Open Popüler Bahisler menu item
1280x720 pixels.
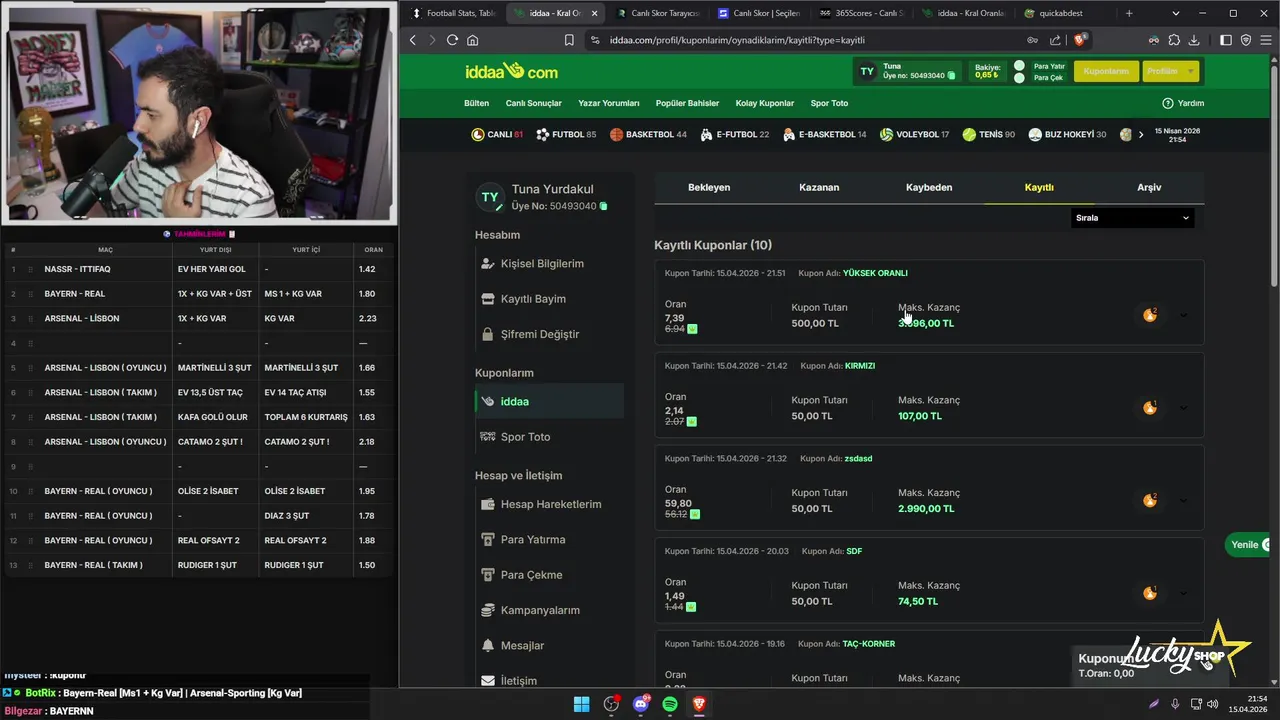point(687,103)
